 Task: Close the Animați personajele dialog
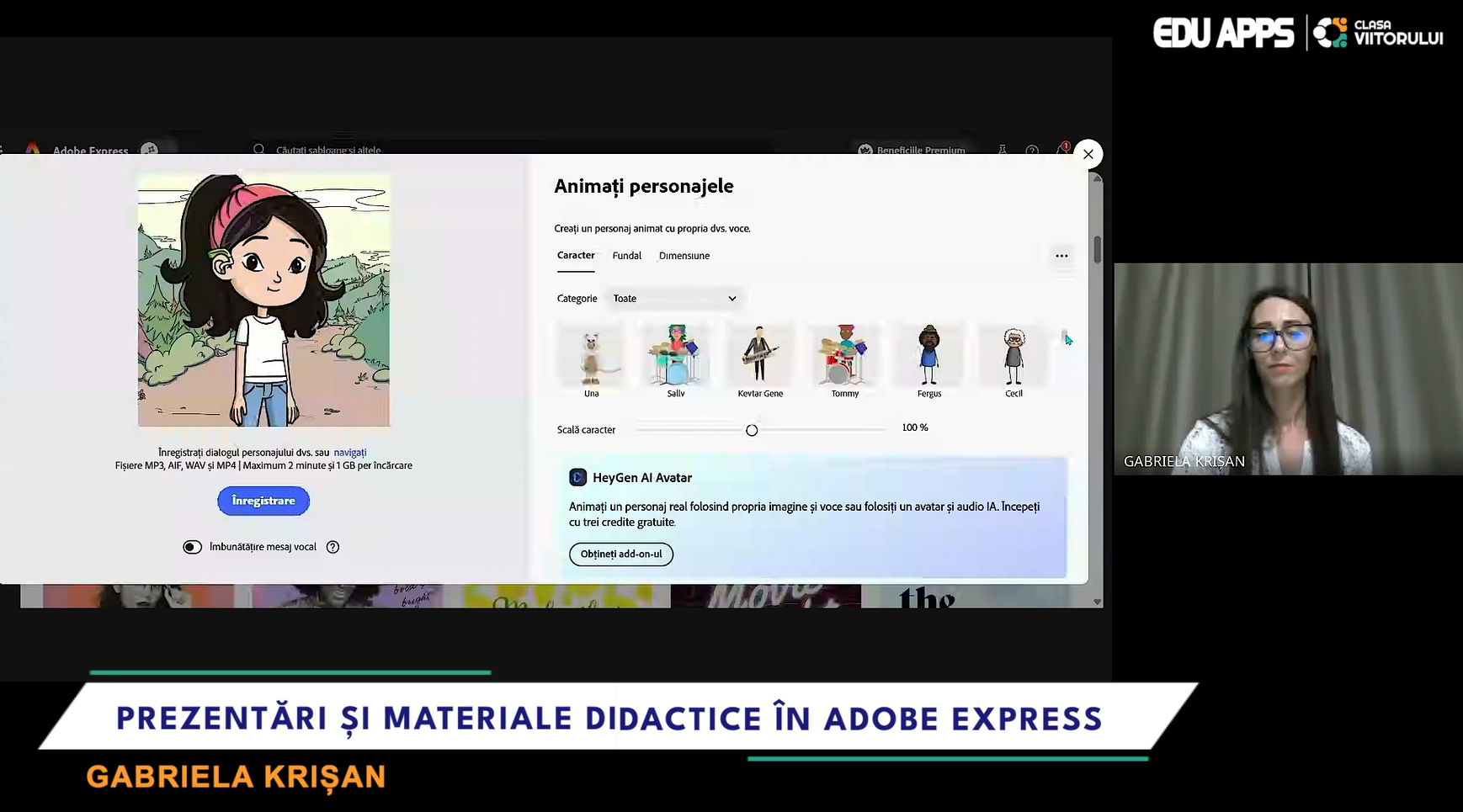click(1088, 154)
